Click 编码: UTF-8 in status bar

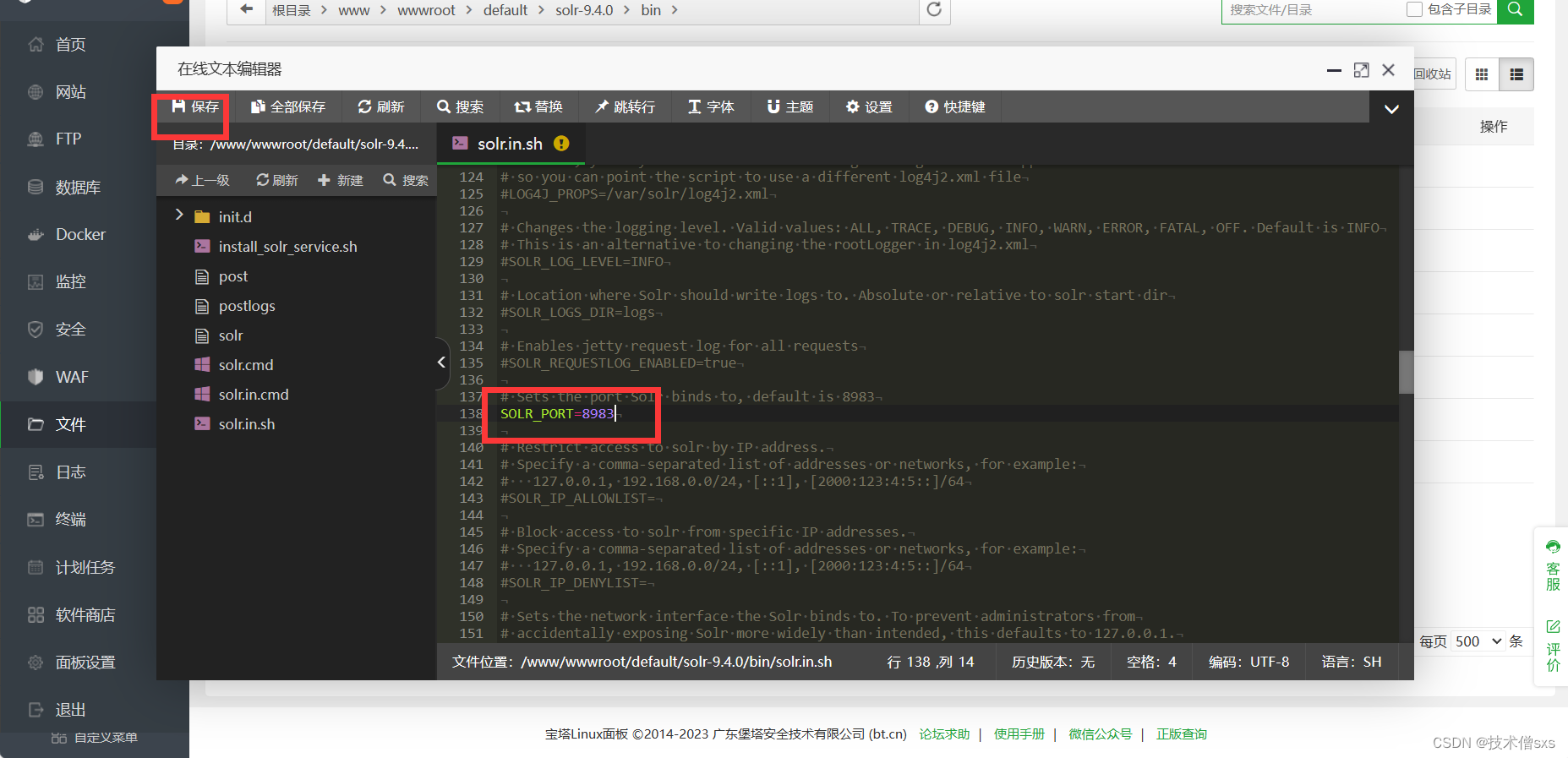(x=1248, y=662)
